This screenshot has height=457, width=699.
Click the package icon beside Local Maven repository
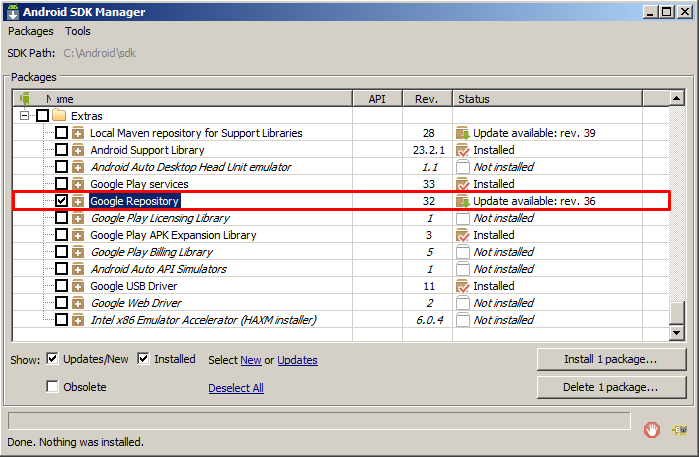(x=78, y=133)
